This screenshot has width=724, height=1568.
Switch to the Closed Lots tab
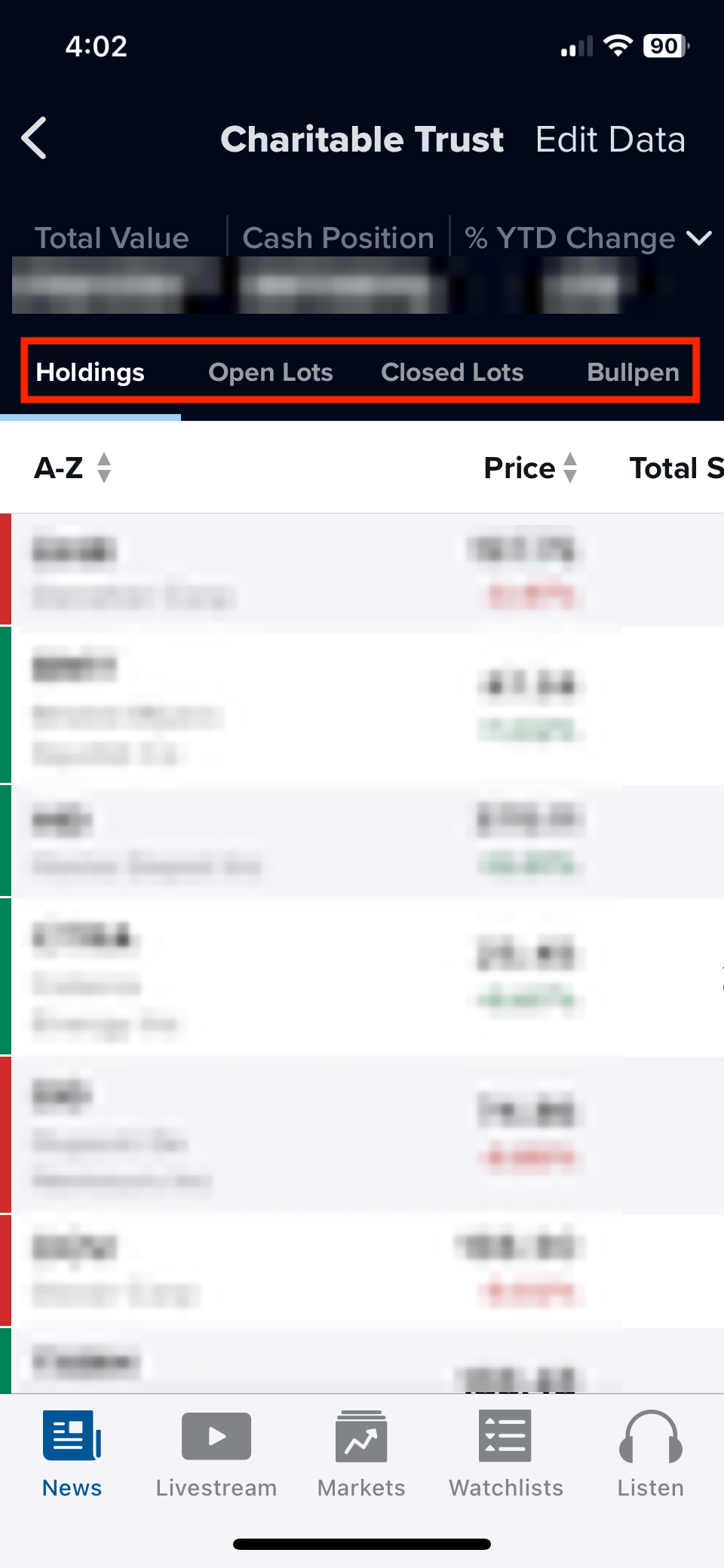[452, 372]
